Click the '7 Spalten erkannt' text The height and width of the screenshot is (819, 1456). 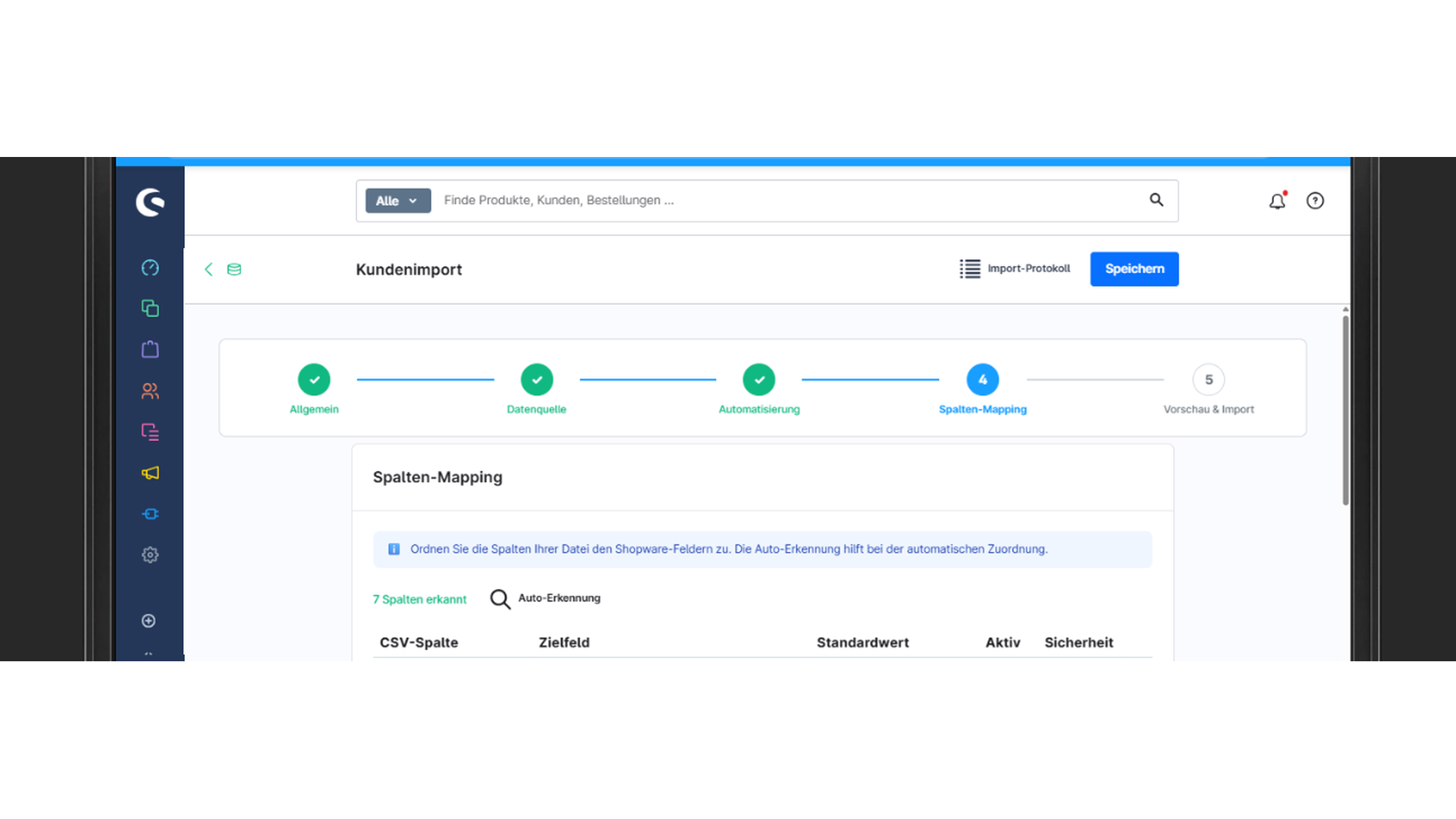419,599
